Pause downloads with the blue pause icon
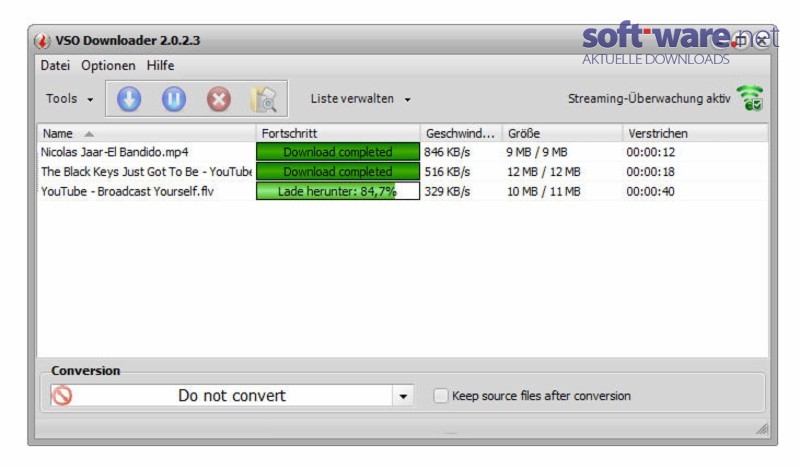This screenshot has height=469, width=800. (x=173, y=99)
